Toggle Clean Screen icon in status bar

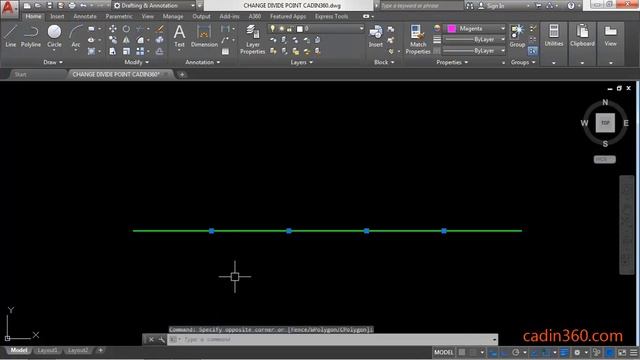[622, 352]
